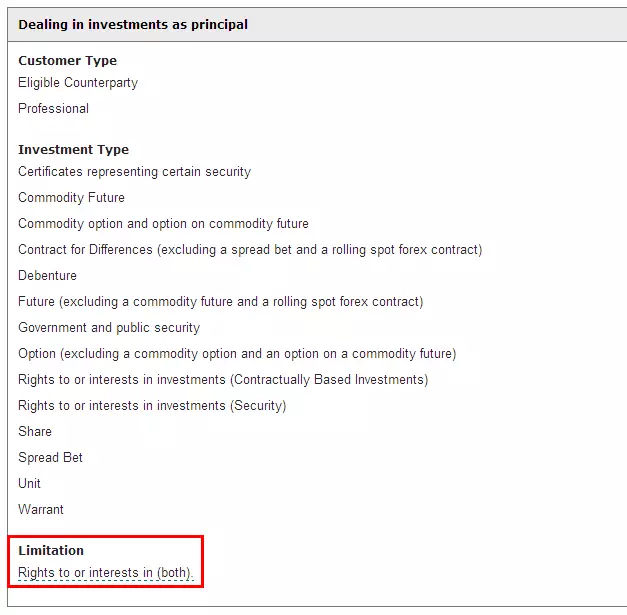The height and width of the screenshot is (615, 627).
Task: Click 'Government and public security' entry
Action: coord(109,328)
